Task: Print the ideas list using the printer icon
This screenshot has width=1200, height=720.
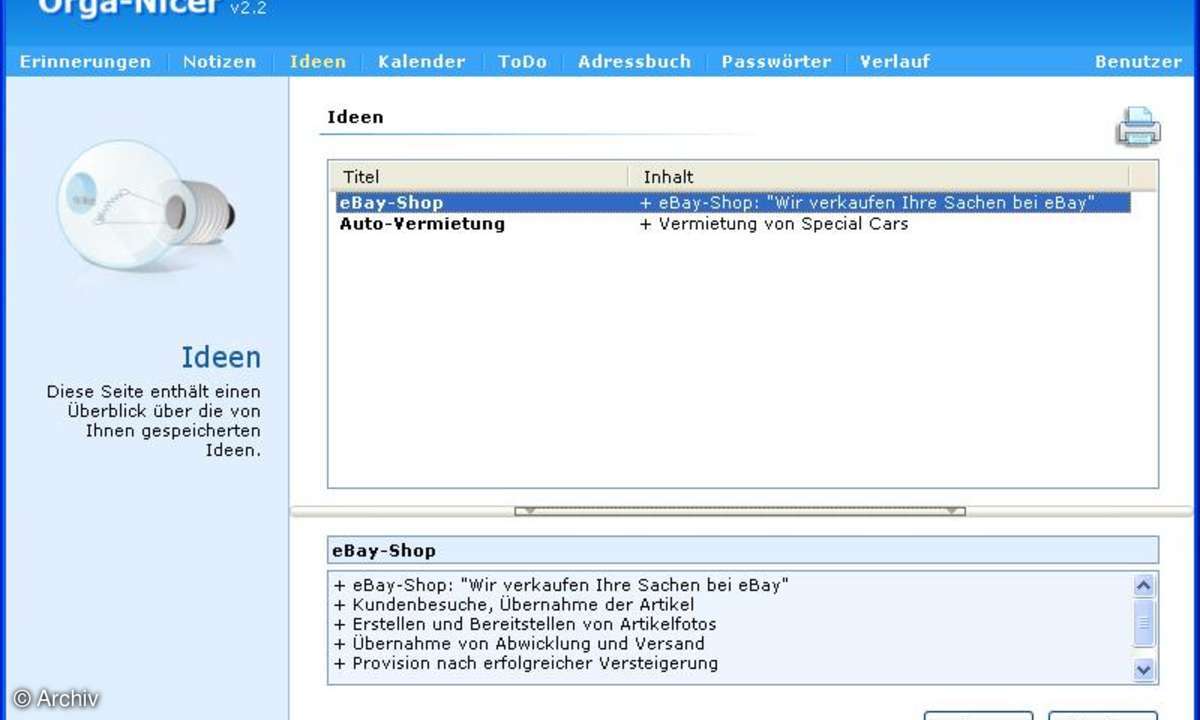Action: click(1138, 127)
